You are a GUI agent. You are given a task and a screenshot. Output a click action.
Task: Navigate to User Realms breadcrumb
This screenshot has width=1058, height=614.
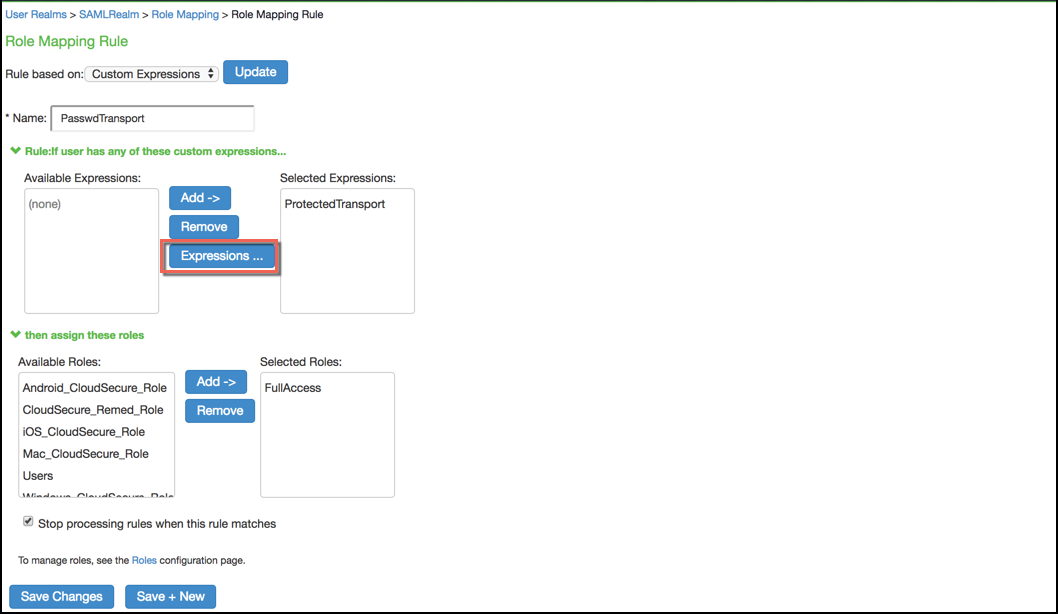coord(36,14)
